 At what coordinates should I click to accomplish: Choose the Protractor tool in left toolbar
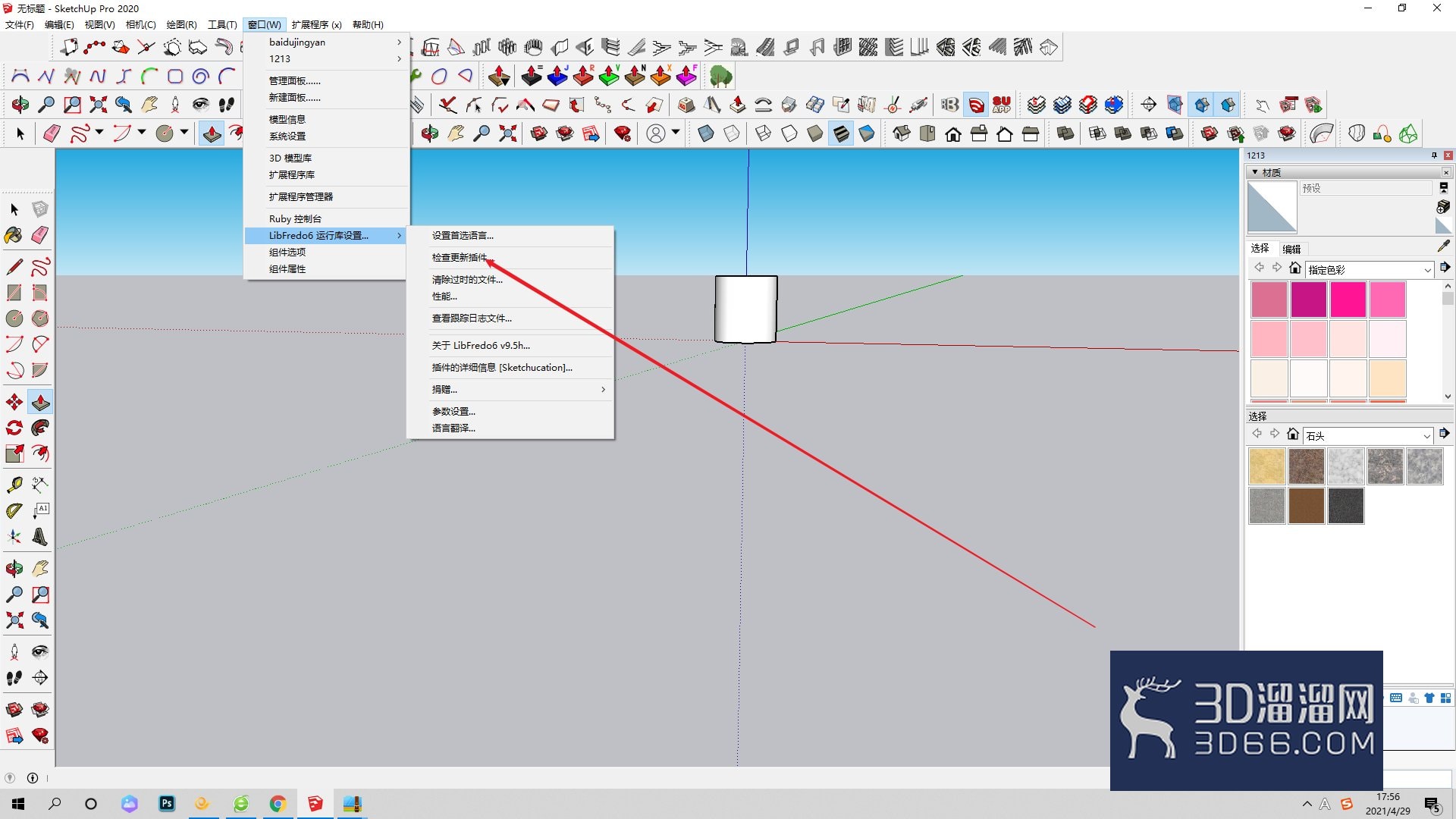point(14,511)
